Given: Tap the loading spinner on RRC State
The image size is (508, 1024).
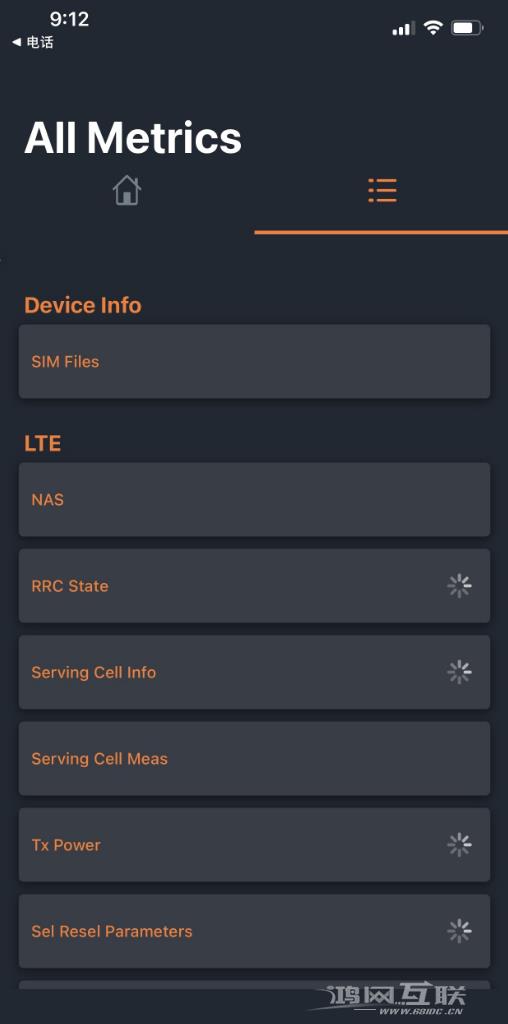Looking at the screenshot, I should point(460,586).
